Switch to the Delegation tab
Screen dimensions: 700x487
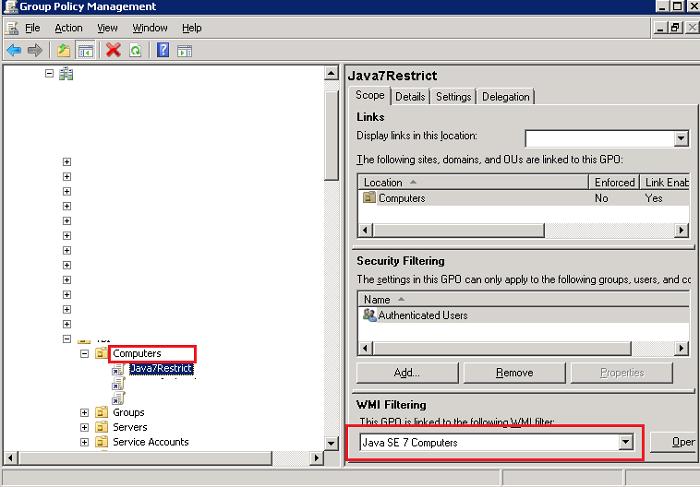coord(505,97)
